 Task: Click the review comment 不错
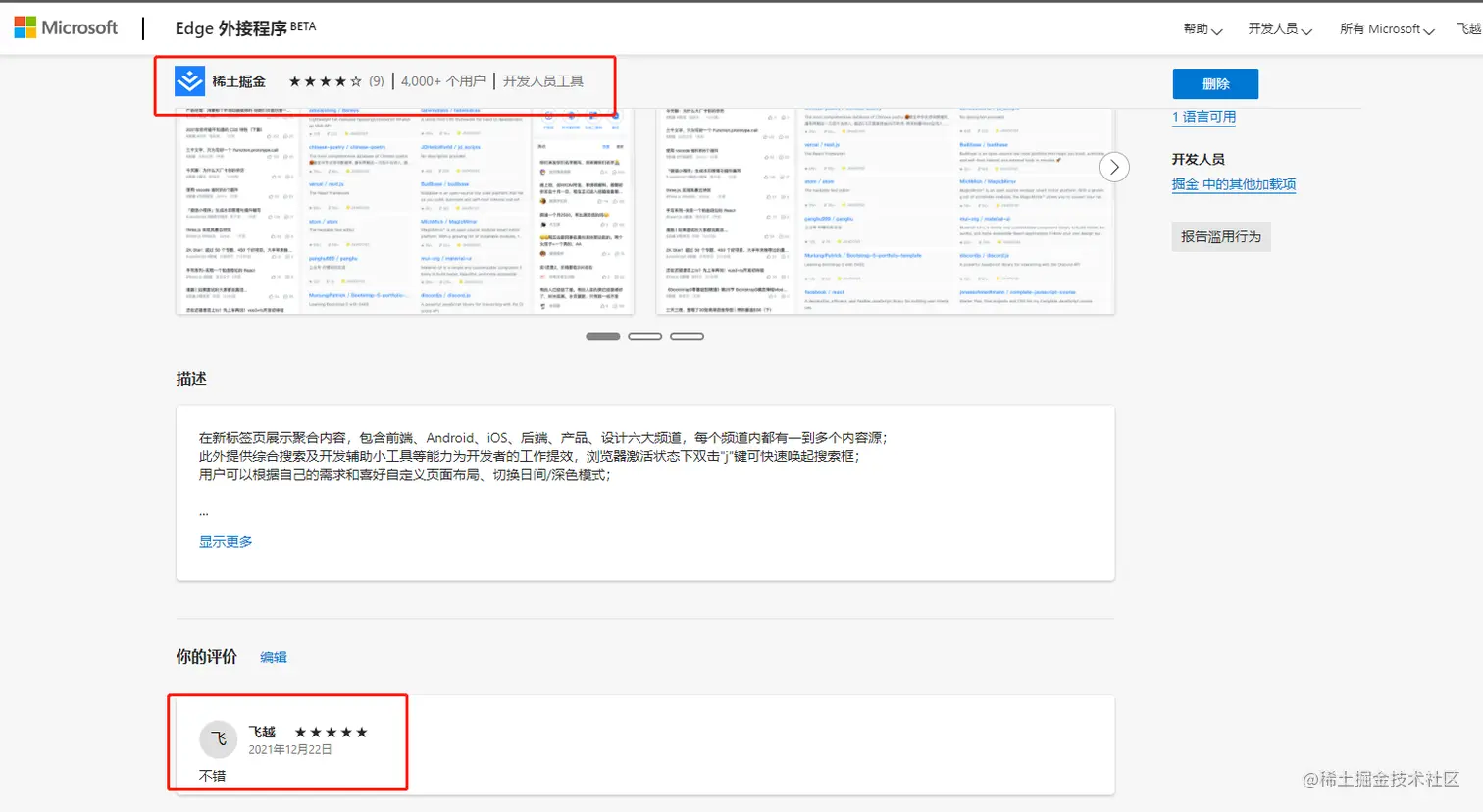click(x=213, y=776)
